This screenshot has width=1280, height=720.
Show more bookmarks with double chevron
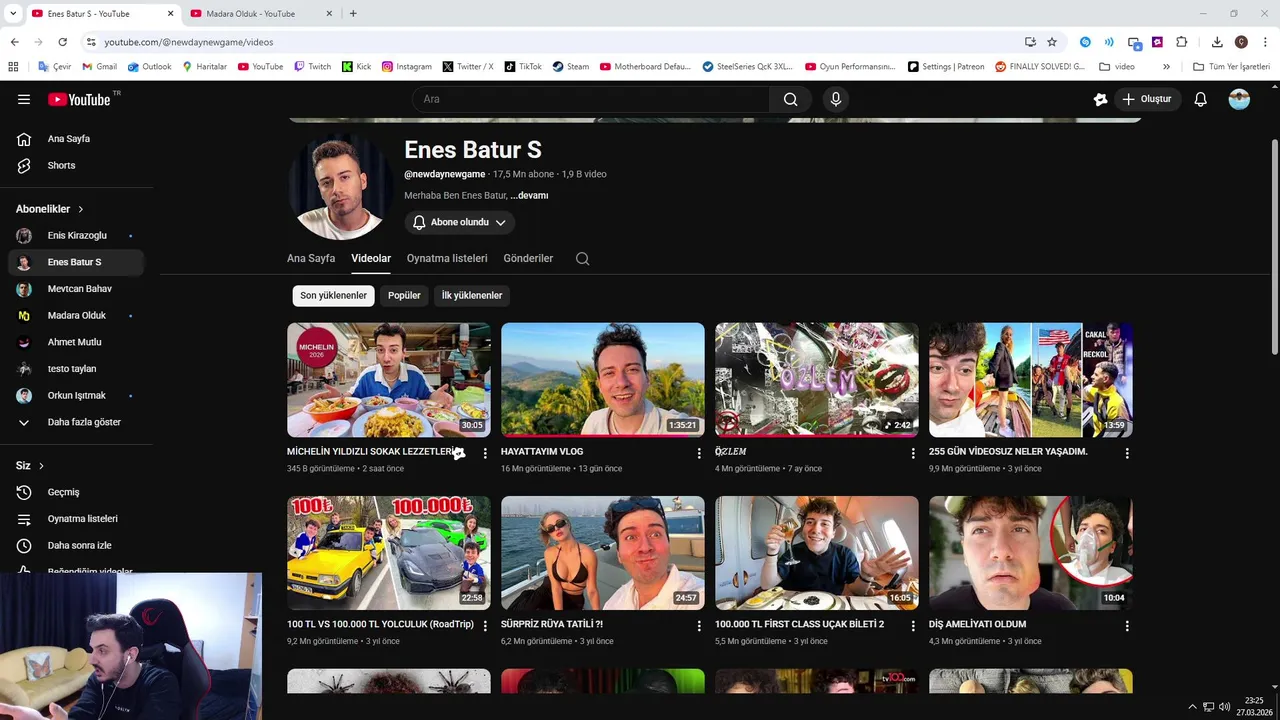click(1166, 67)
